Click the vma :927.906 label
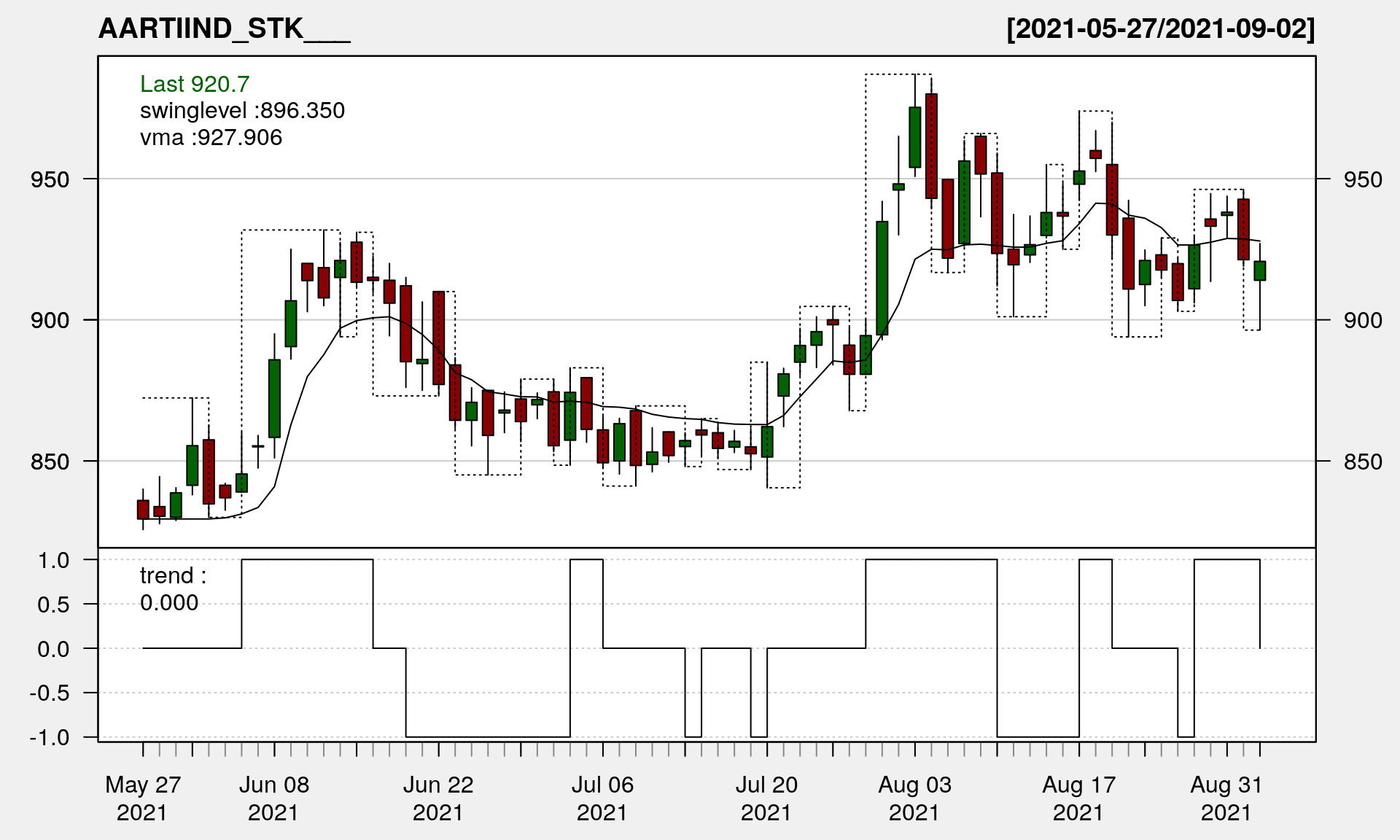 coord(211,138)
